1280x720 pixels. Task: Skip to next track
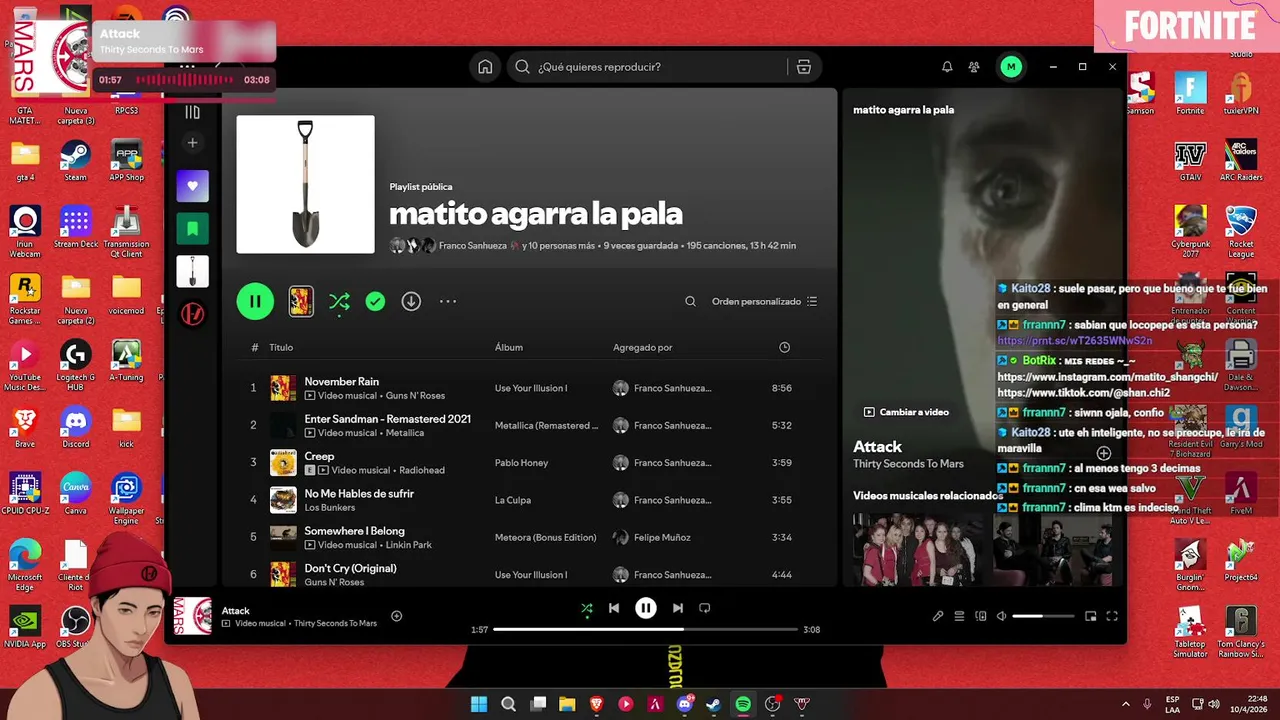[x=678, y=608]
